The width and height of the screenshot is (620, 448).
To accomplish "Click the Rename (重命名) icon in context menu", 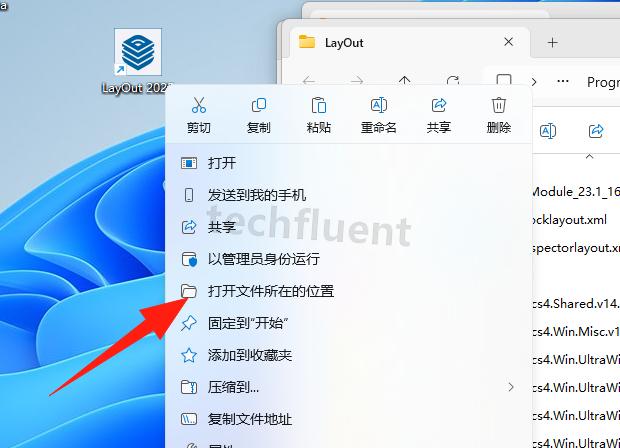I will pyautogui.click(x=378, y=105).
